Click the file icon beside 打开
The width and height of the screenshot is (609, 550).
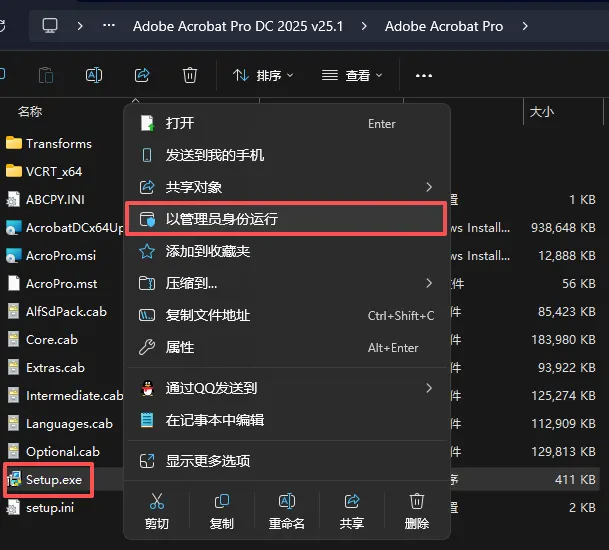pyautogui.click(x=147, y=124)
